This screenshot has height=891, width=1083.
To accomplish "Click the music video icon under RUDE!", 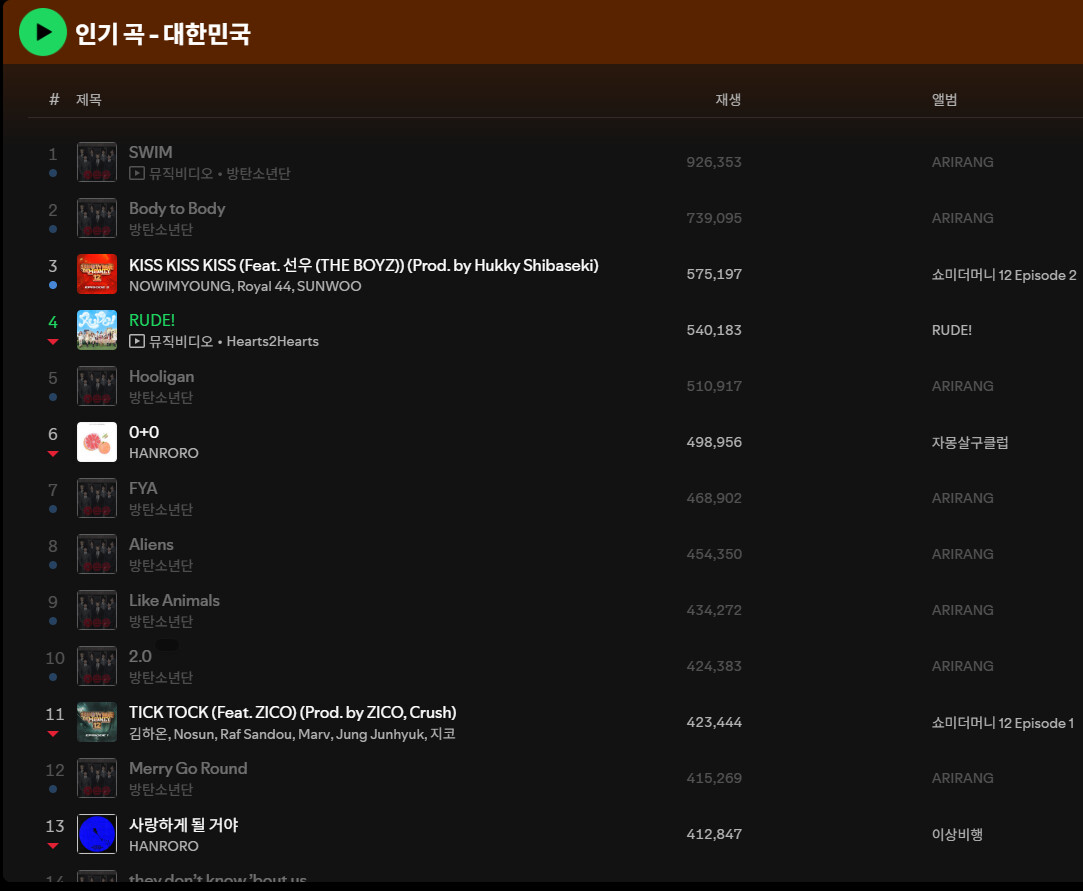I will click(137, 341).
